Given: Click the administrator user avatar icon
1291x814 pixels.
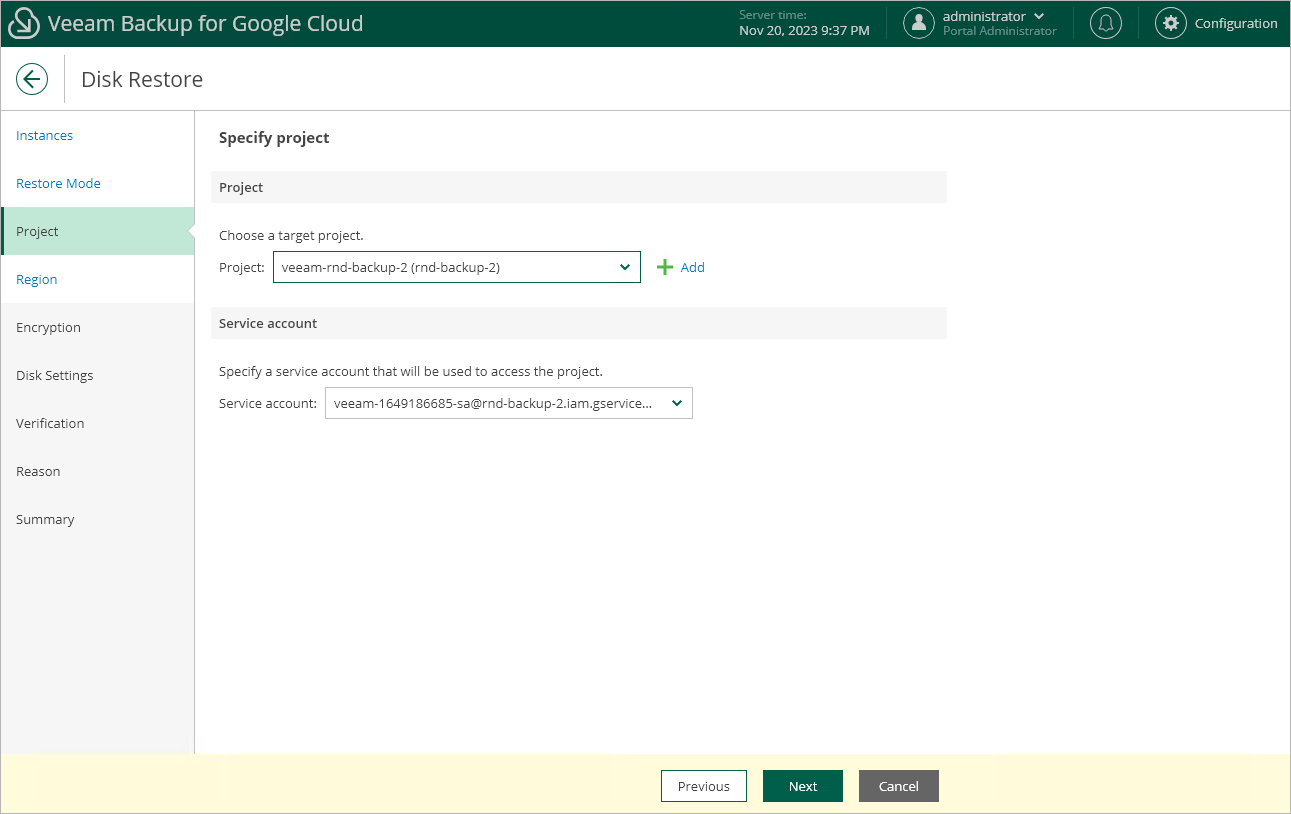Looking at the screenshot, I should pos(919,23).
